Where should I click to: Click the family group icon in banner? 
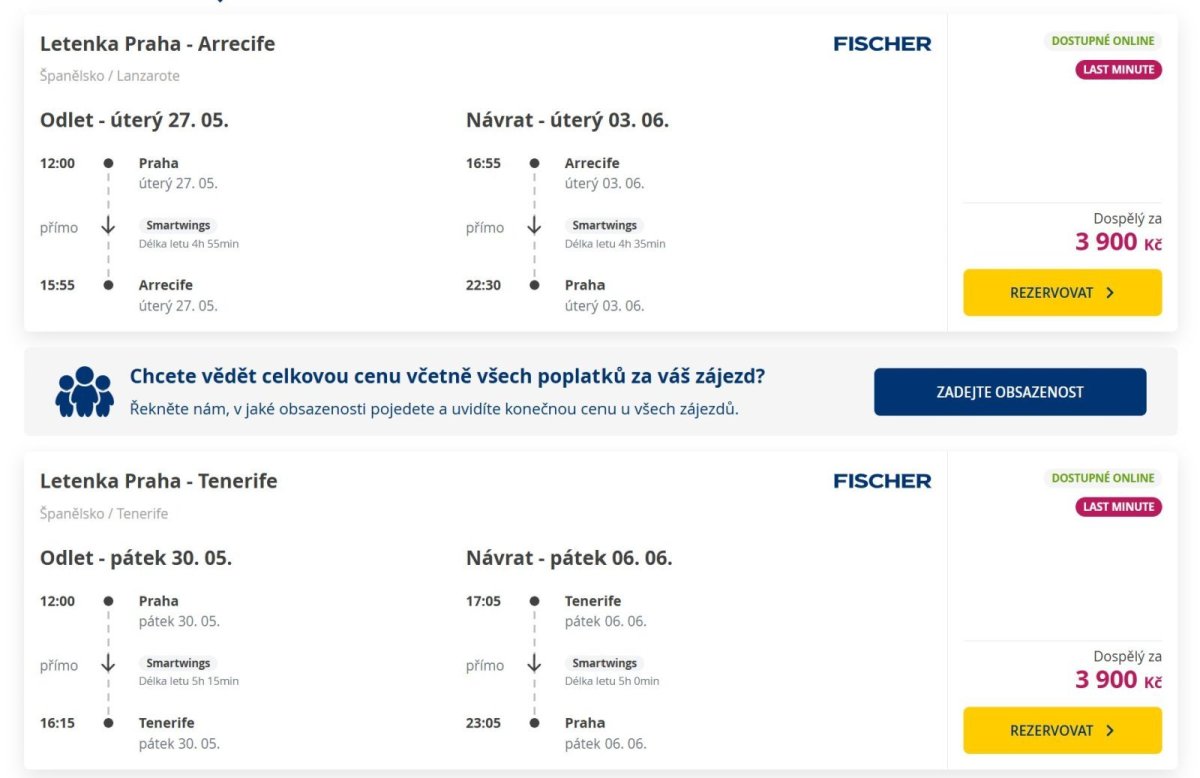84,392
